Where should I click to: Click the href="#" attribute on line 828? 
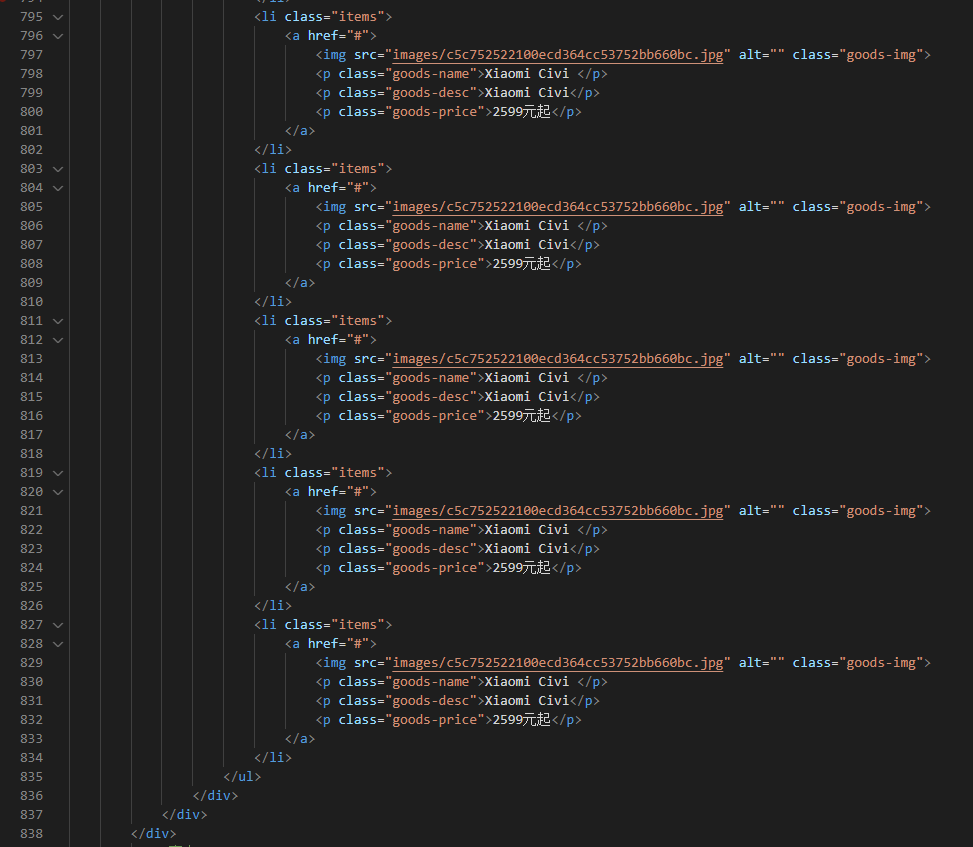coord(338,644)
